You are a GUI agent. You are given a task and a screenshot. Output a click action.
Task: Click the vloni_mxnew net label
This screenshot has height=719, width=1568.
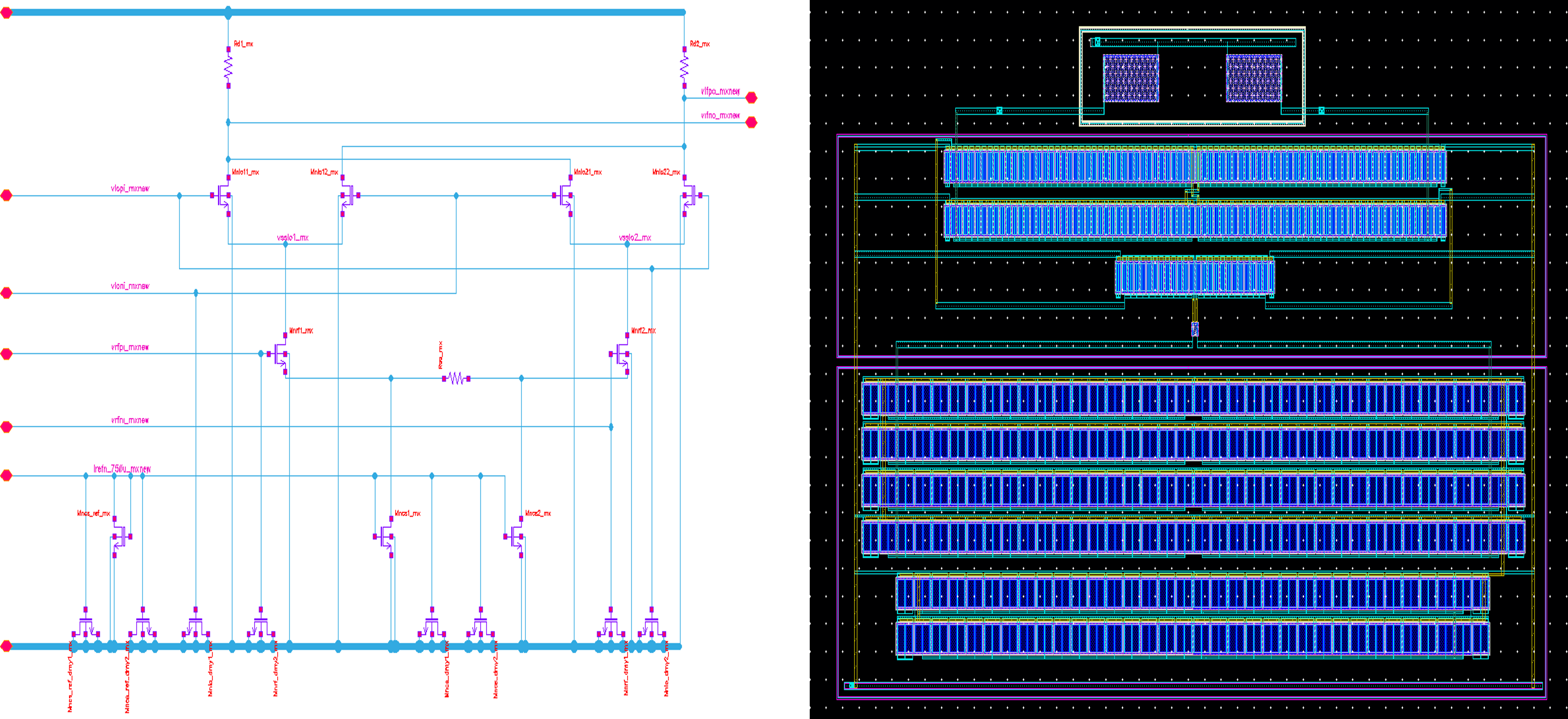coord(129,286)
